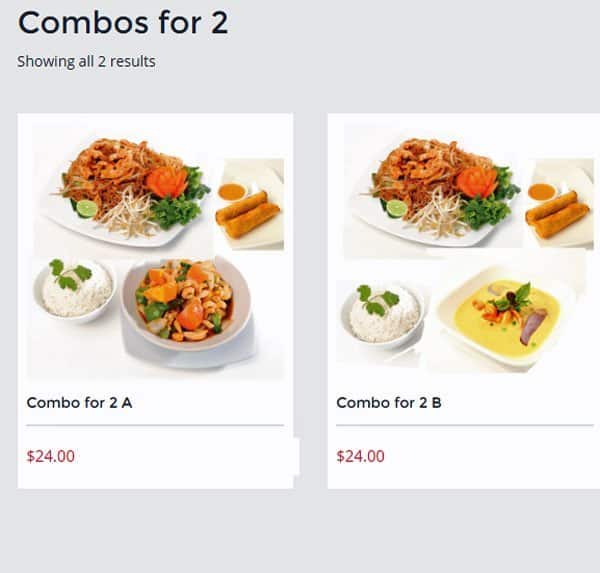Click the lime slice on Combo B's plate

click(x=397, y=208)
